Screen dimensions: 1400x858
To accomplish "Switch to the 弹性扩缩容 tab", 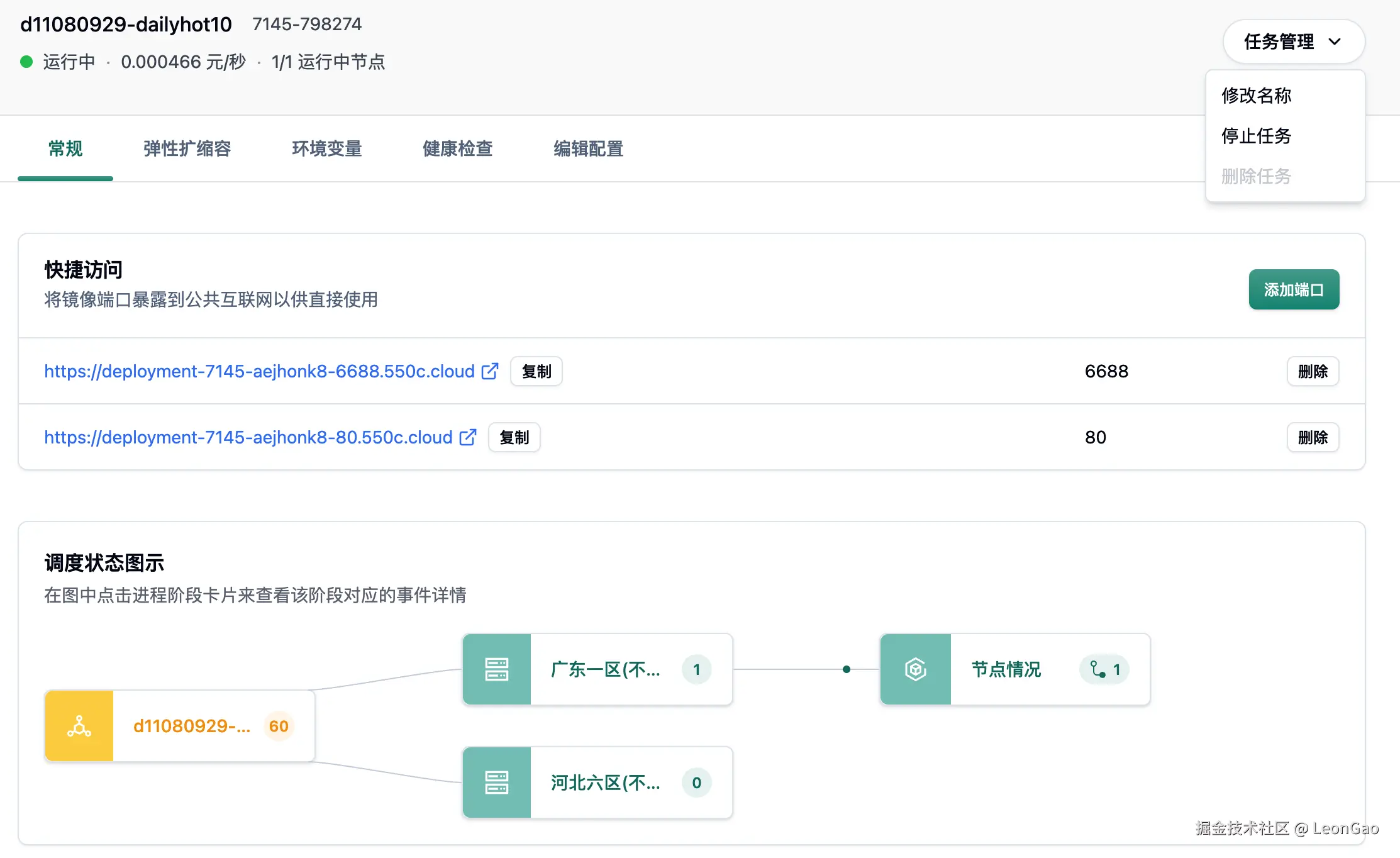I will tap(187, 148).
